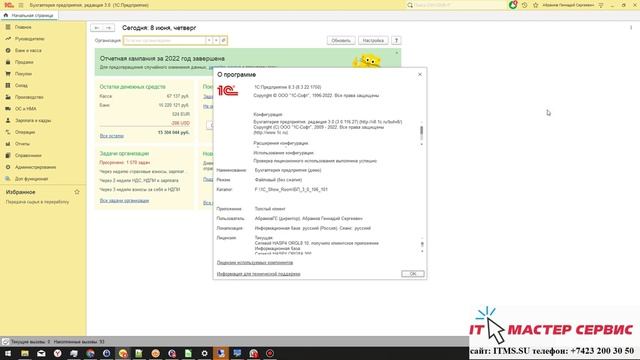Viewport: 640px width, 360px height.
Task: Click the Просрочено 1 570 задач text
Action: point(125,162)
